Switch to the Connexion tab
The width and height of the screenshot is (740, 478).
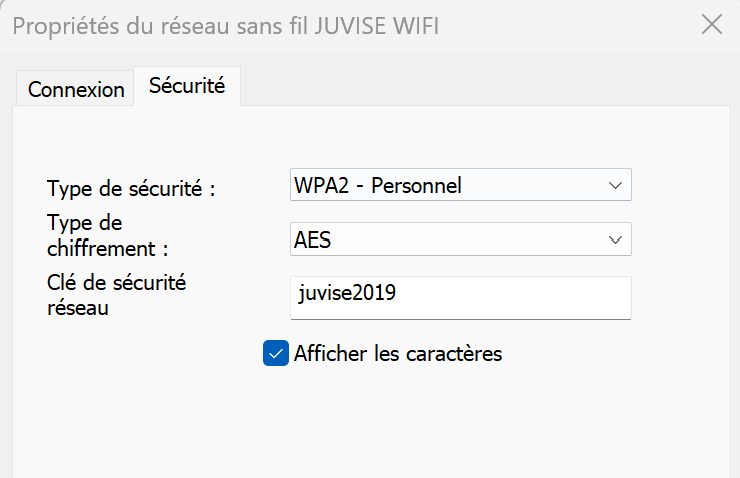tap(76, 89)
